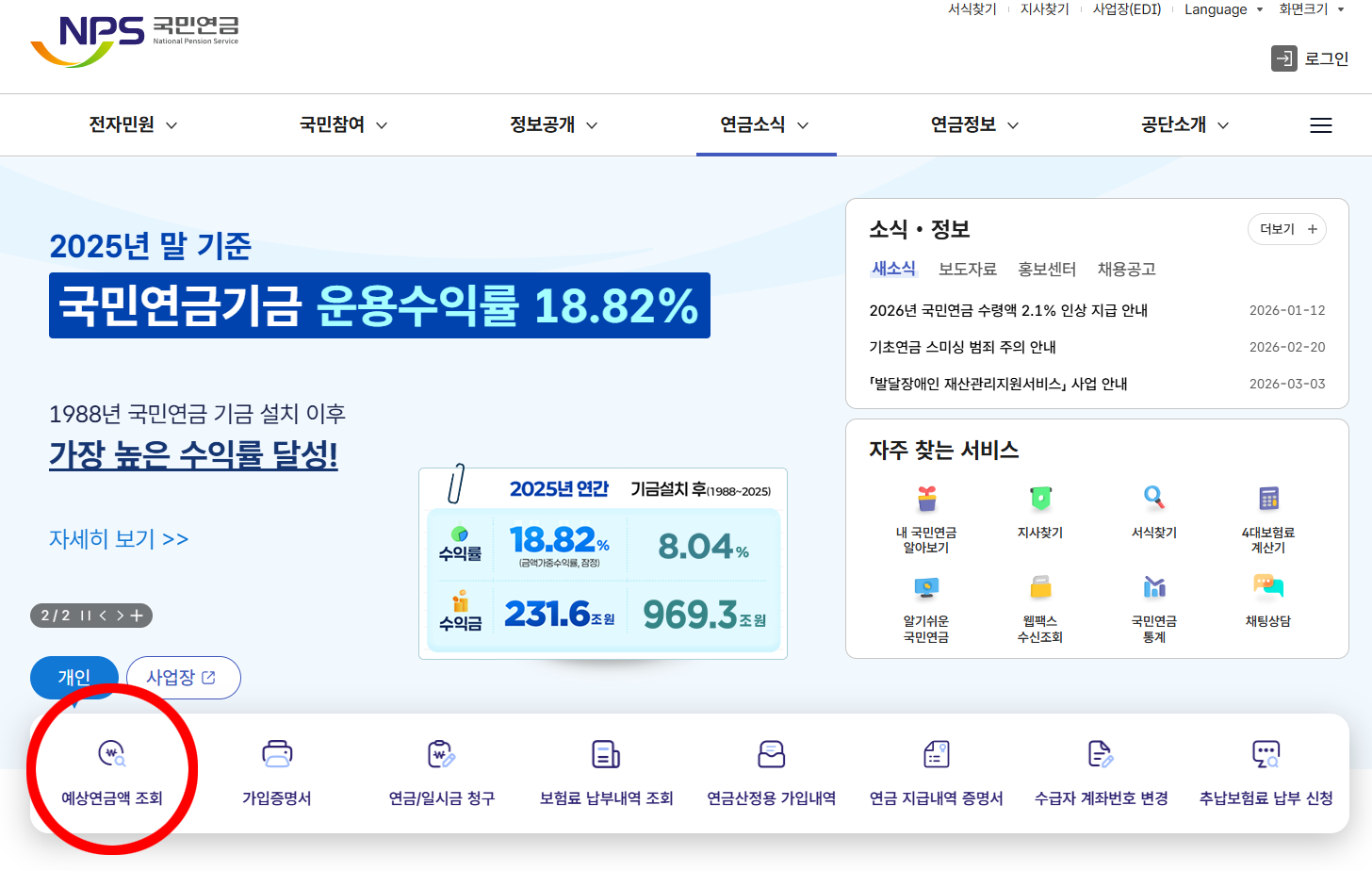Viewport: 1372px width, 871px height.
Task: Click 자세히 보기 >> link
Action: click(x=119, y=539)
